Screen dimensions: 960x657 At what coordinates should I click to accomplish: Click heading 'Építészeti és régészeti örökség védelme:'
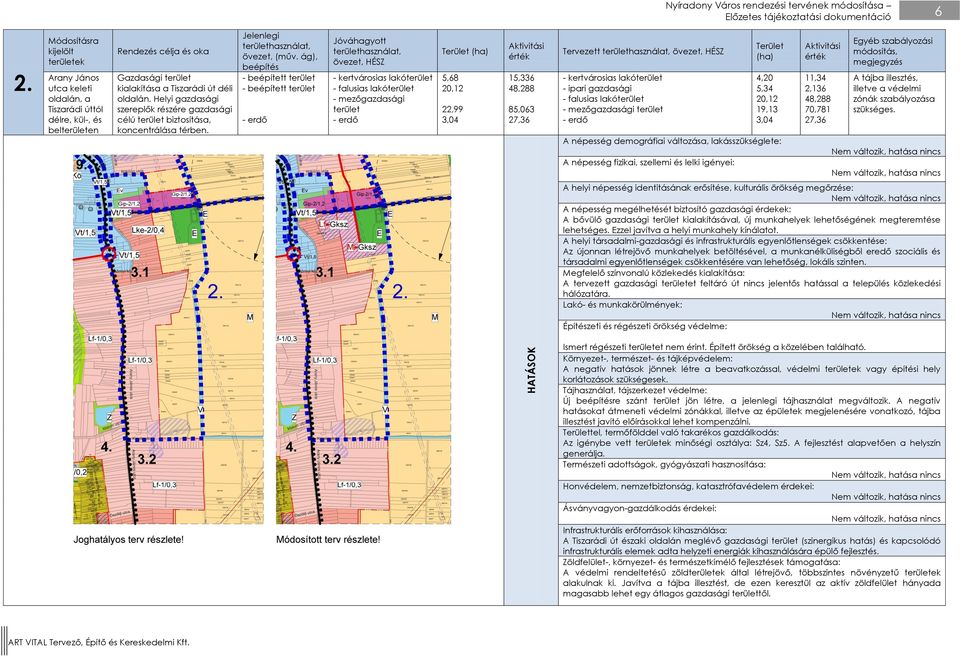645,326
